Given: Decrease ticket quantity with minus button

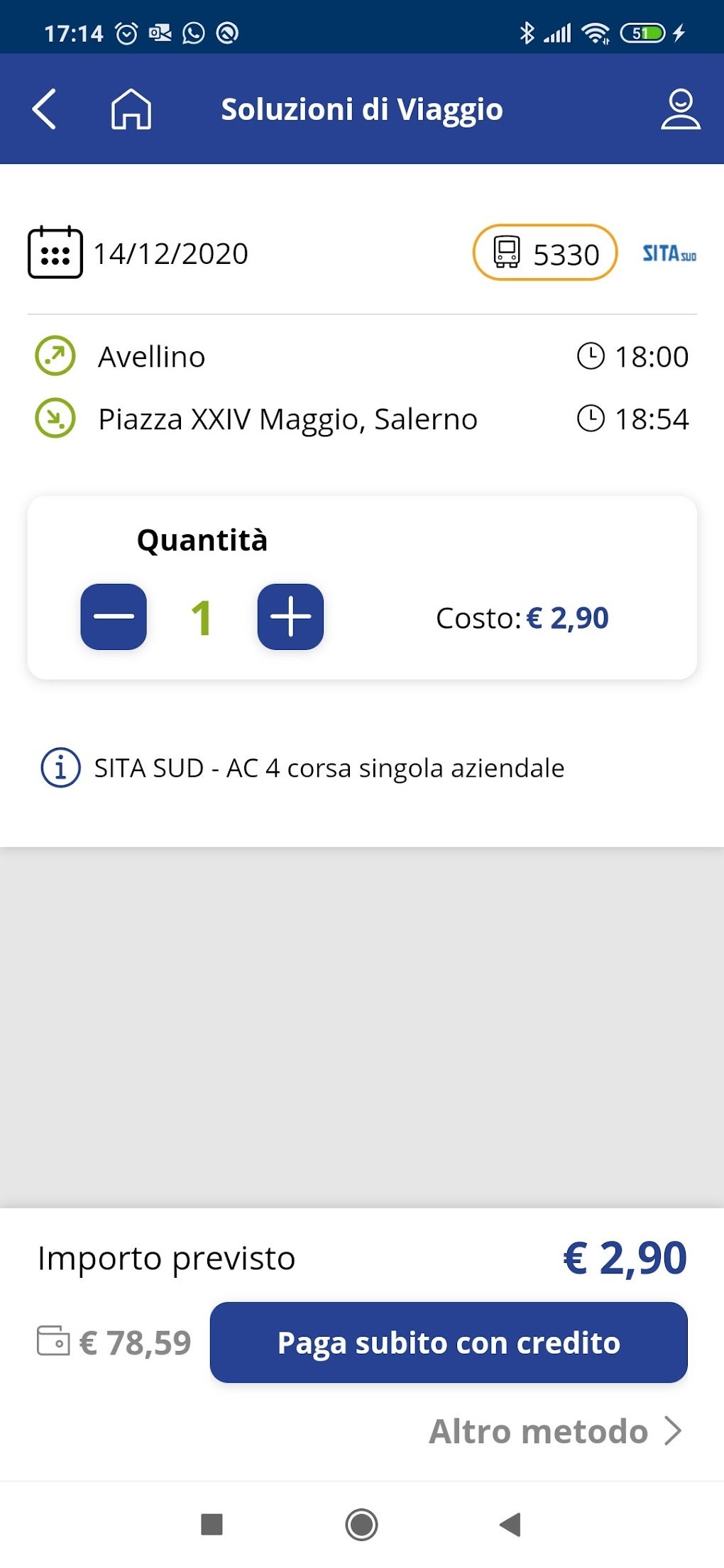Looking at the screenshot, I should 114,617.
